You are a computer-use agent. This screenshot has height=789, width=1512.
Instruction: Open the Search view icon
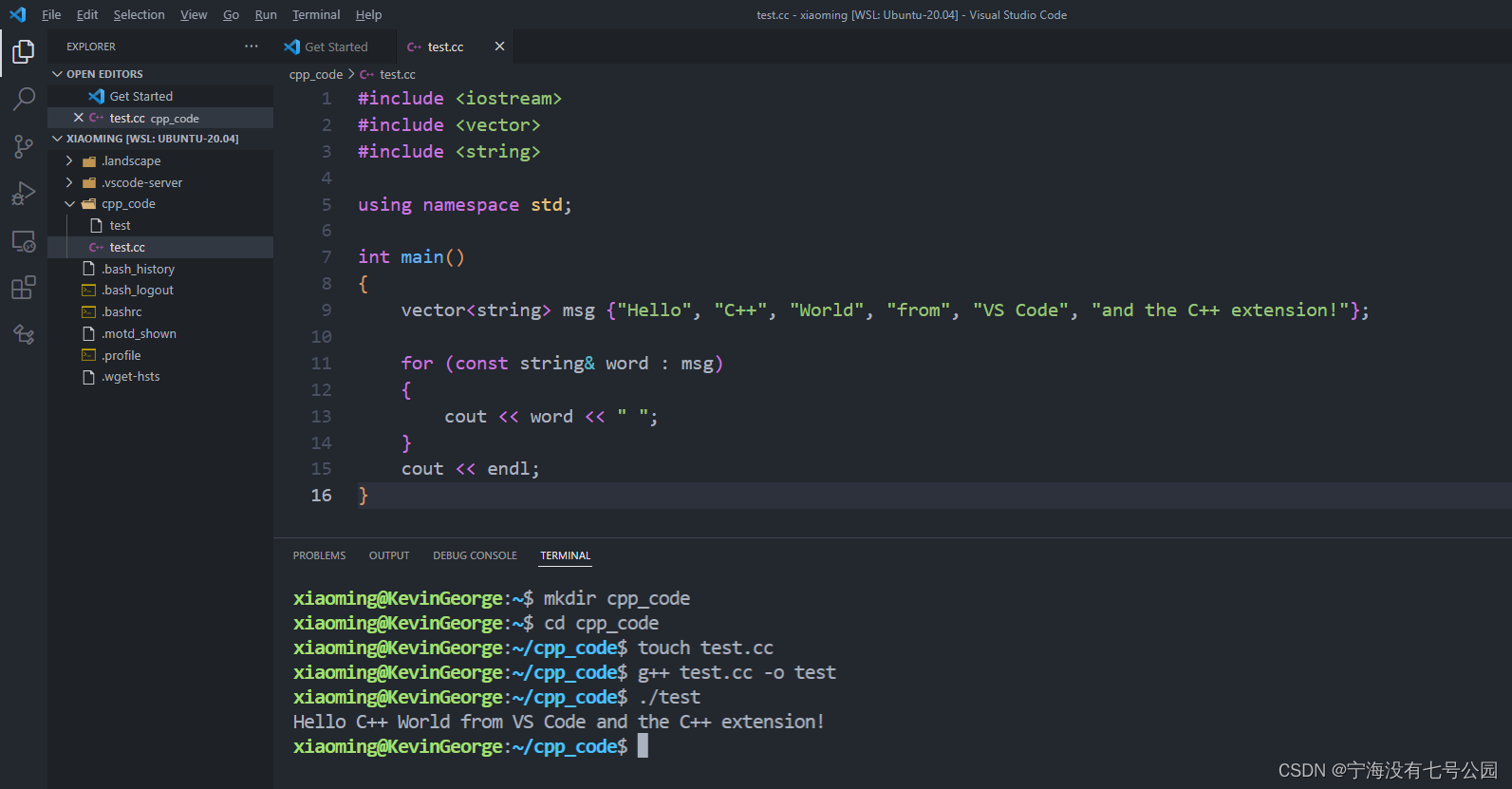[24, 99]
